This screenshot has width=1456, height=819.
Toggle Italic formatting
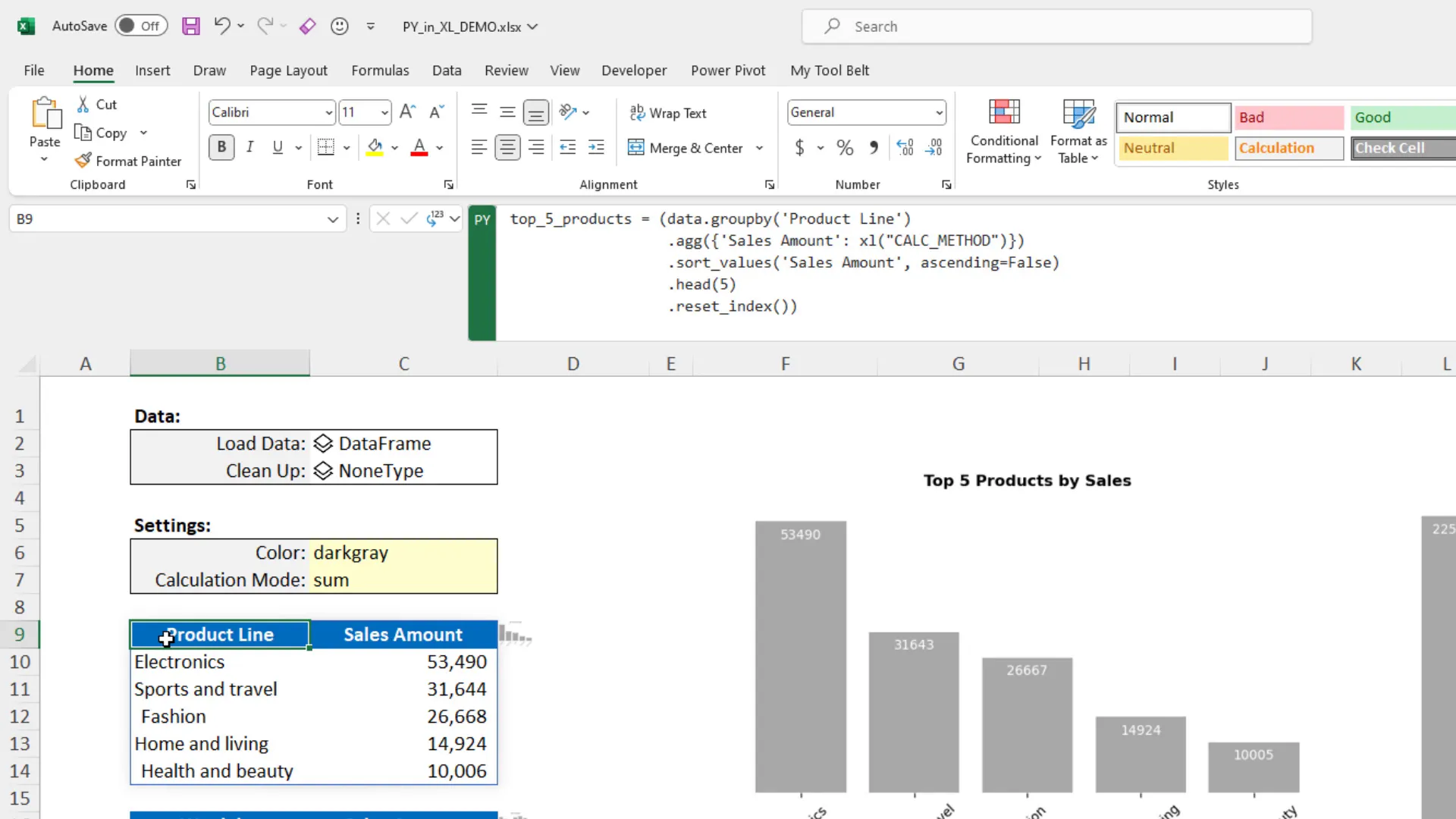(x=250, y=147)
